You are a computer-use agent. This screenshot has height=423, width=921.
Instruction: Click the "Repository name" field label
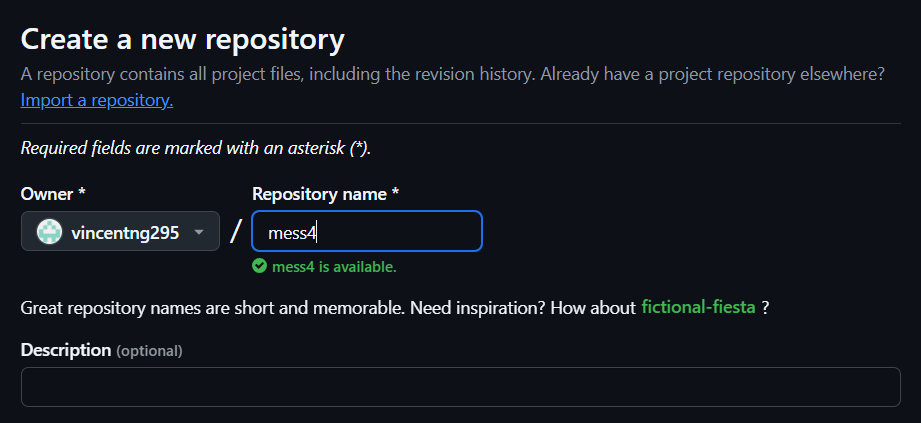320,193
